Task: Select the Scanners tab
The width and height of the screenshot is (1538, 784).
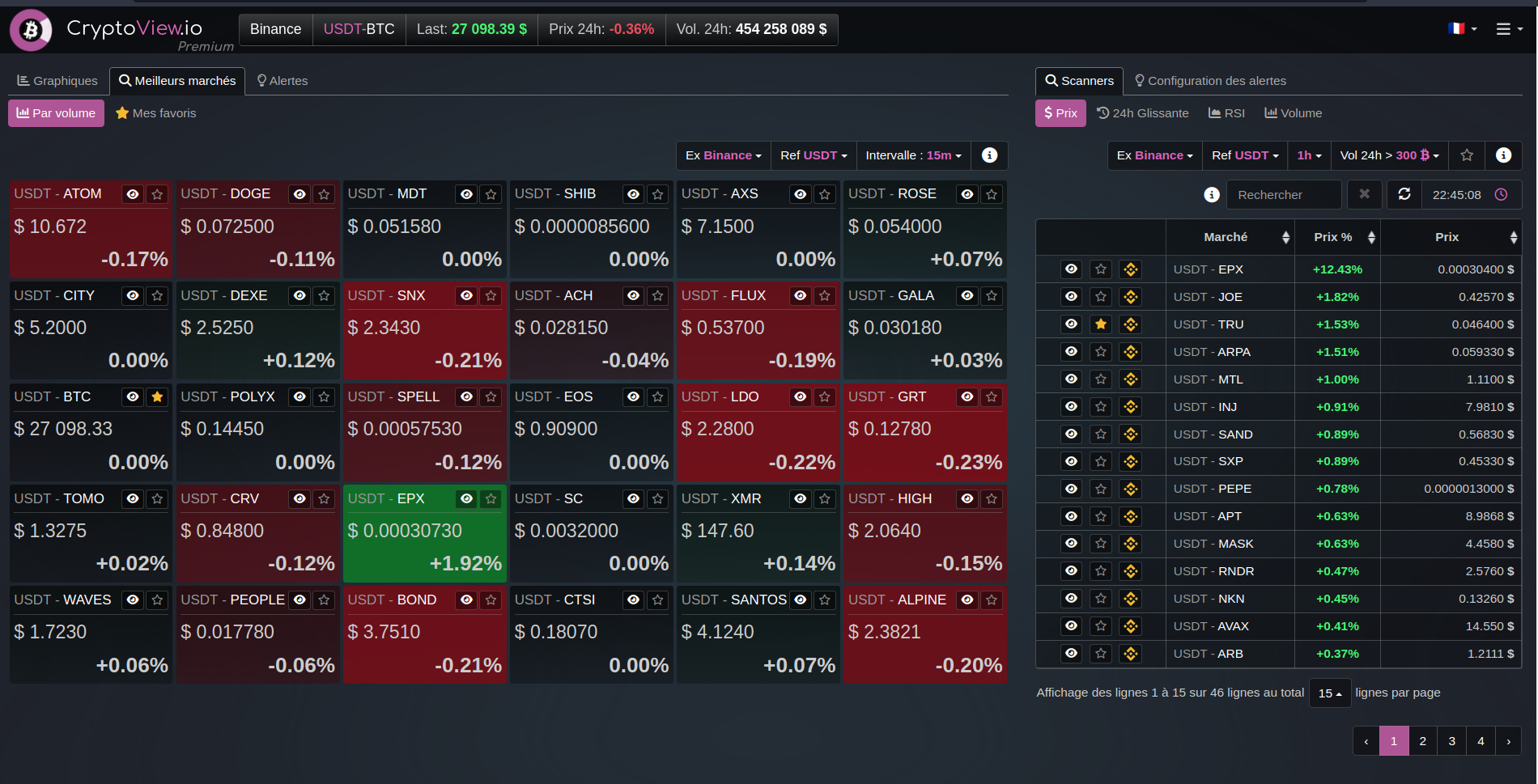Action: click(x=1079, y=81)
